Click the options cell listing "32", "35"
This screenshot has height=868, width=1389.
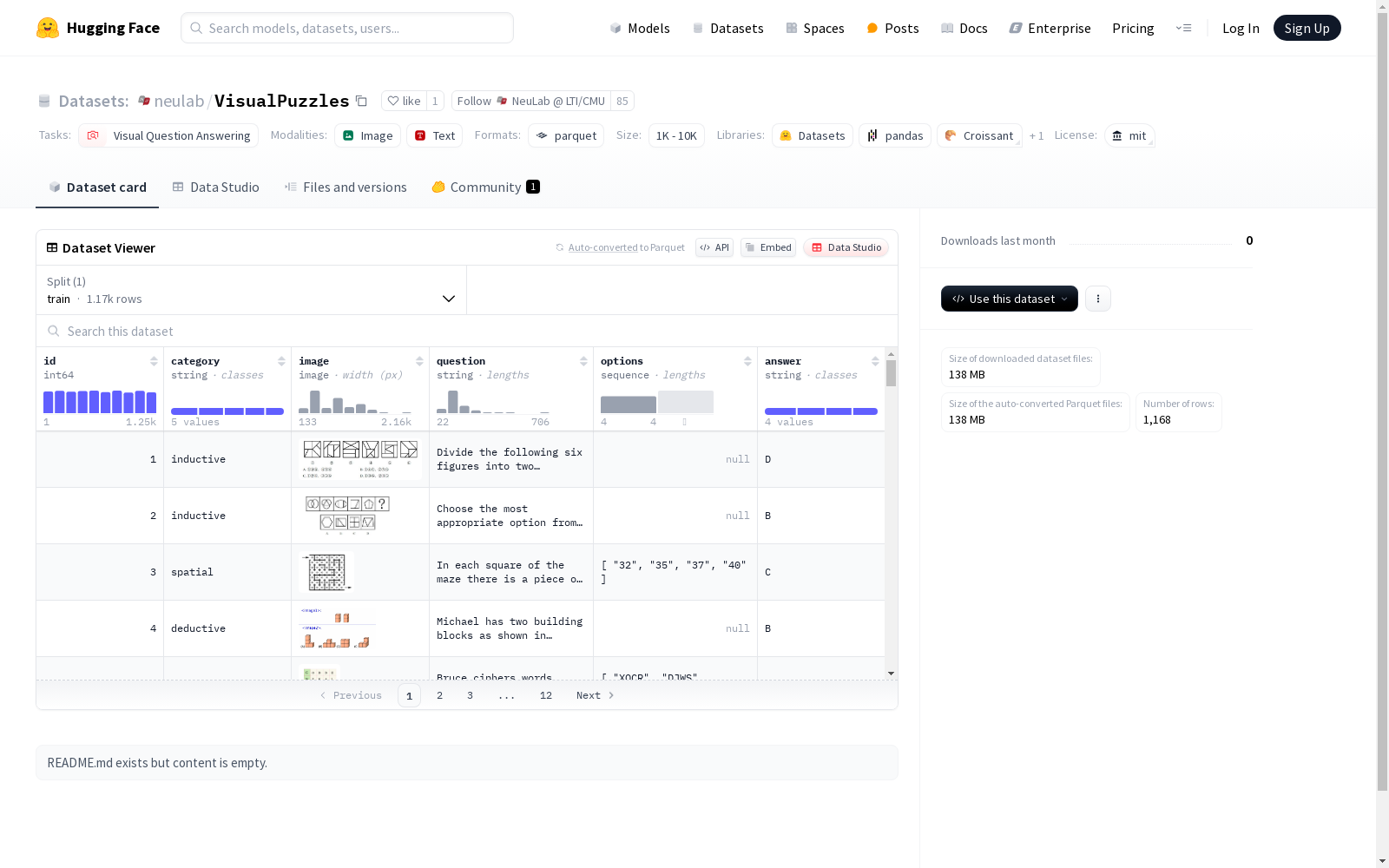[x=675, y=572]
